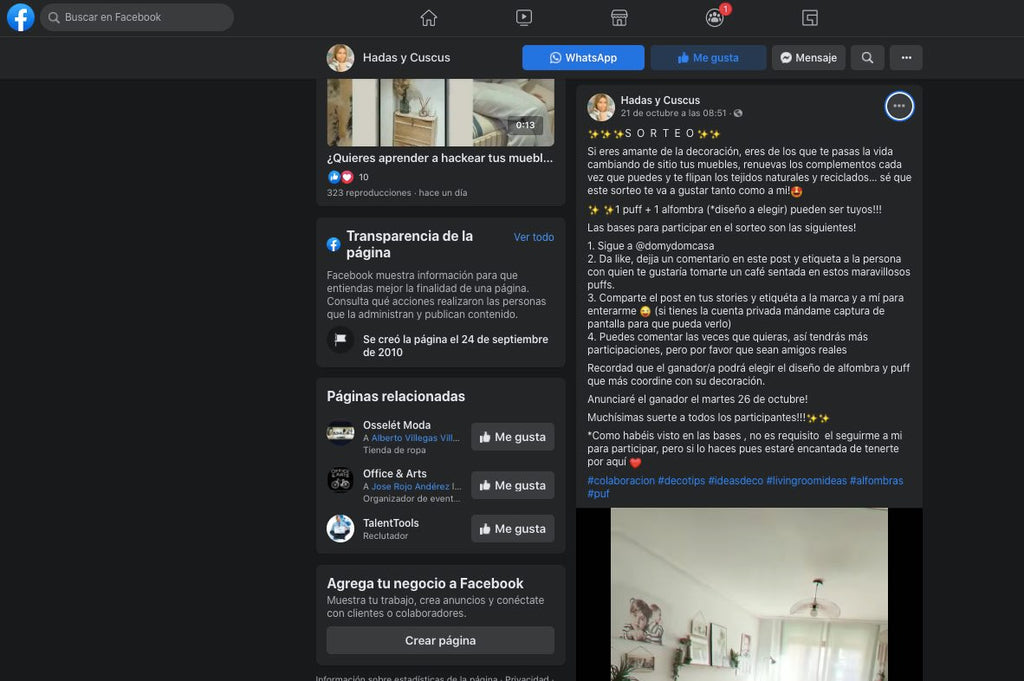Click the Buscar en Facebook search field
This screenshot has width=1024, height=681.
pyautogui.click(x=136, y=17)
